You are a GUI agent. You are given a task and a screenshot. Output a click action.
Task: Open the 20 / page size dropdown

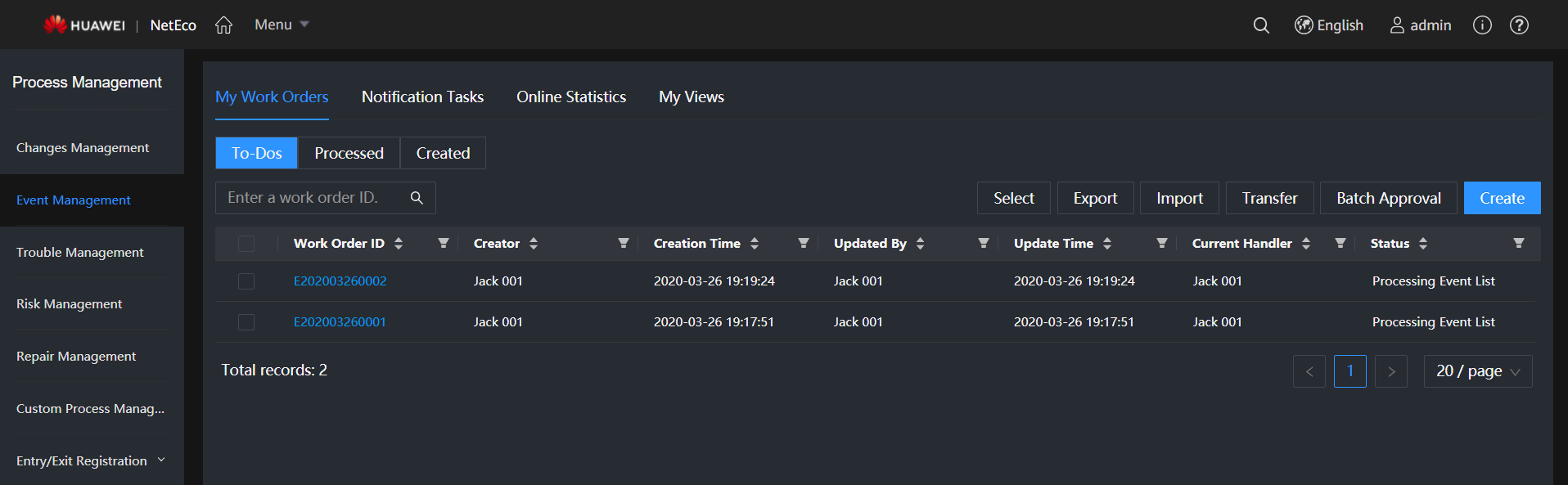coord(1477,371)
